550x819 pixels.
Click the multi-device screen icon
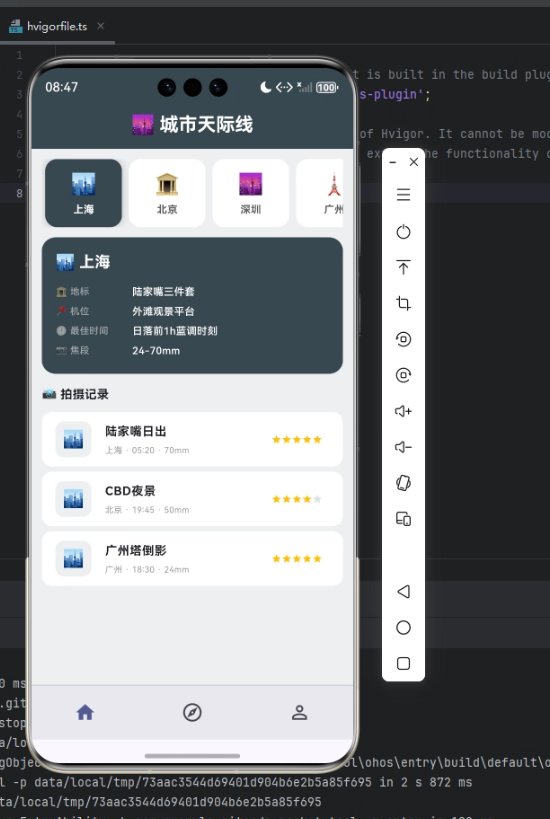click(403, 519)
